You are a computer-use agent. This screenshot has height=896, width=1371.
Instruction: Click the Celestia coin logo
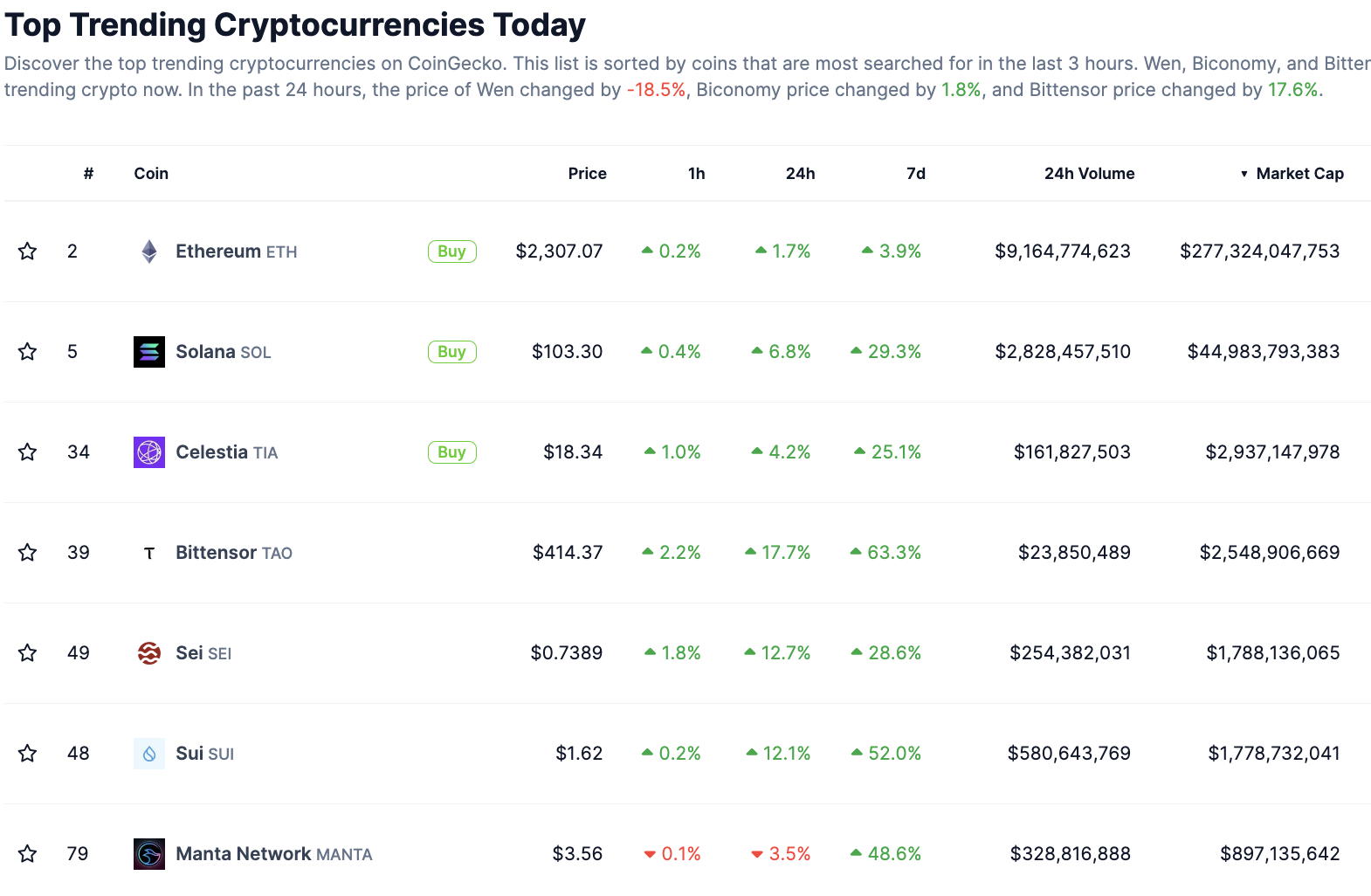pos(149,452)
